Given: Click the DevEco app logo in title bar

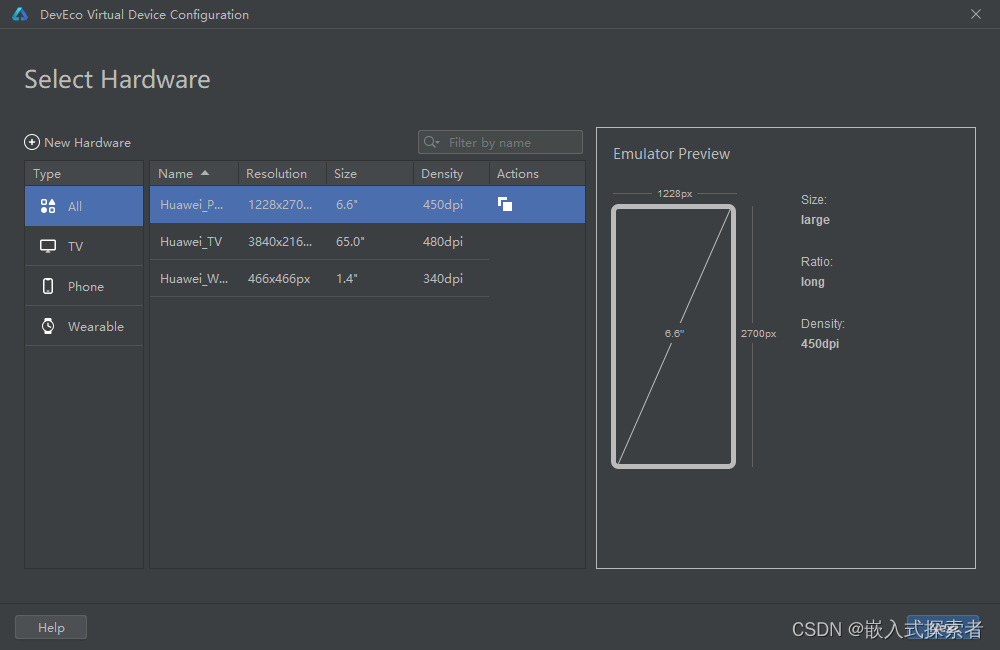Looking at the screenshot, I should tap(20, 14).
